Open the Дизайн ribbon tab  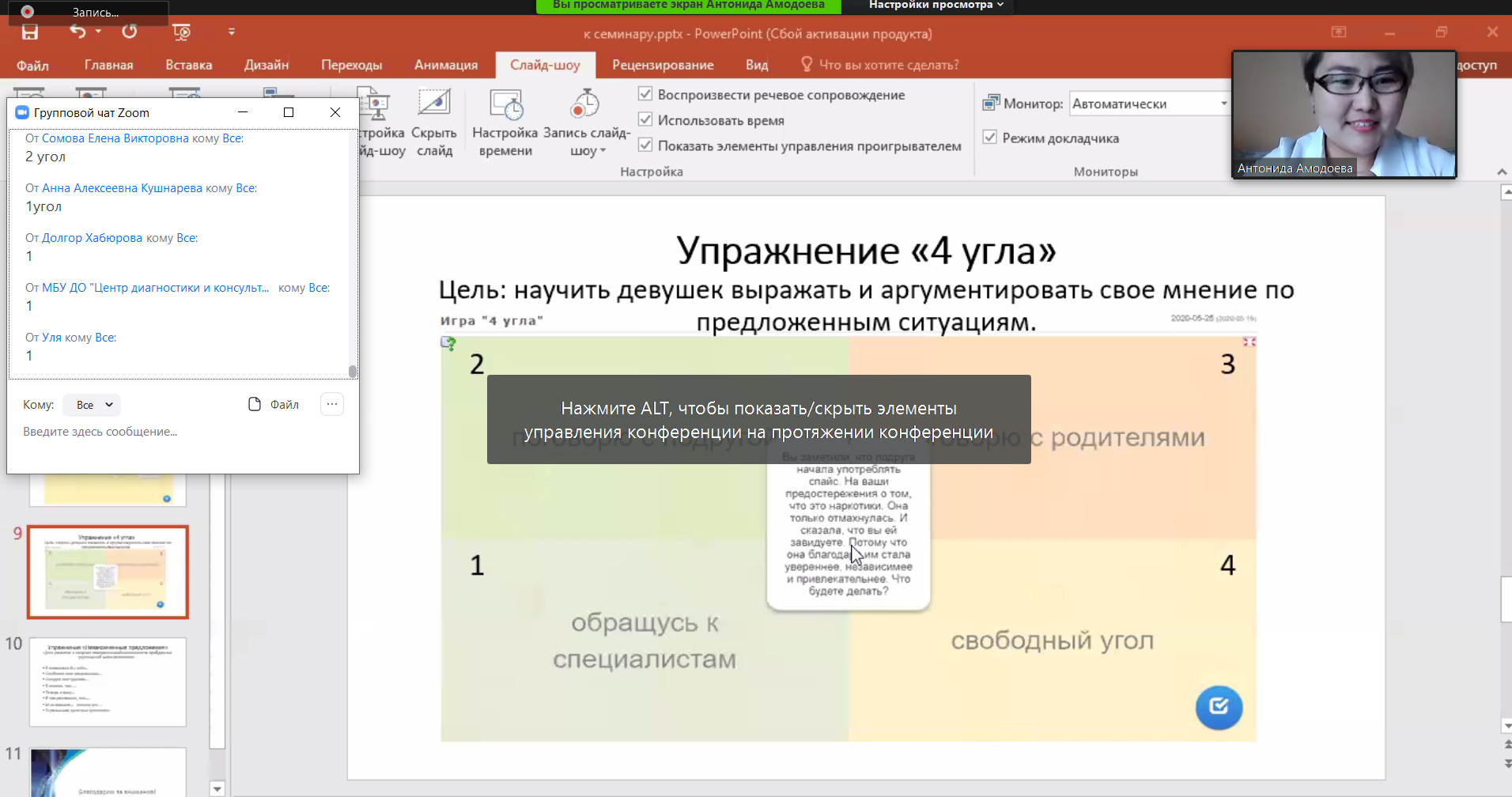[x=266, y=65]
